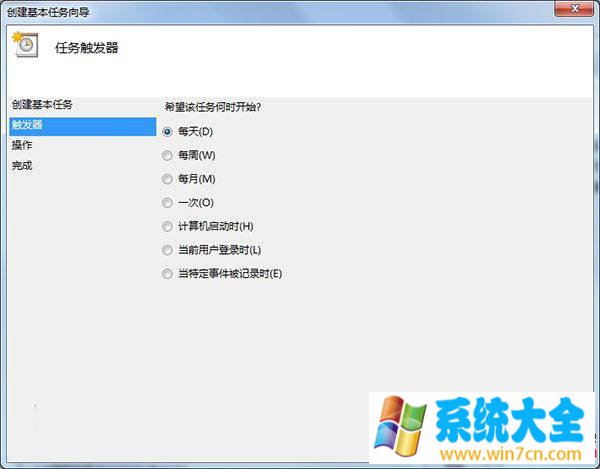
Task: Click the task trigger clock icon
Action: pyautogui.click(x=25, y=44)
